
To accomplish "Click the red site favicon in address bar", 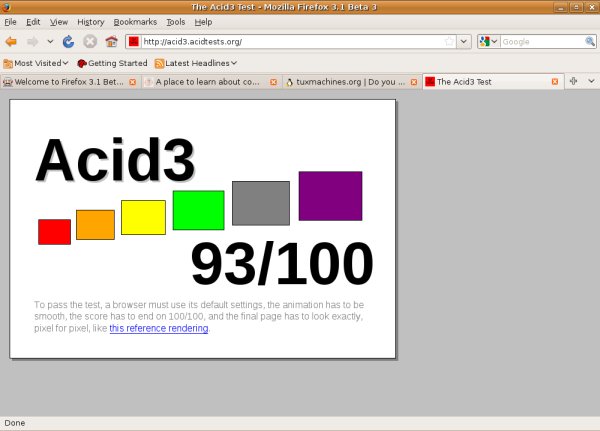I will point(134,41).
